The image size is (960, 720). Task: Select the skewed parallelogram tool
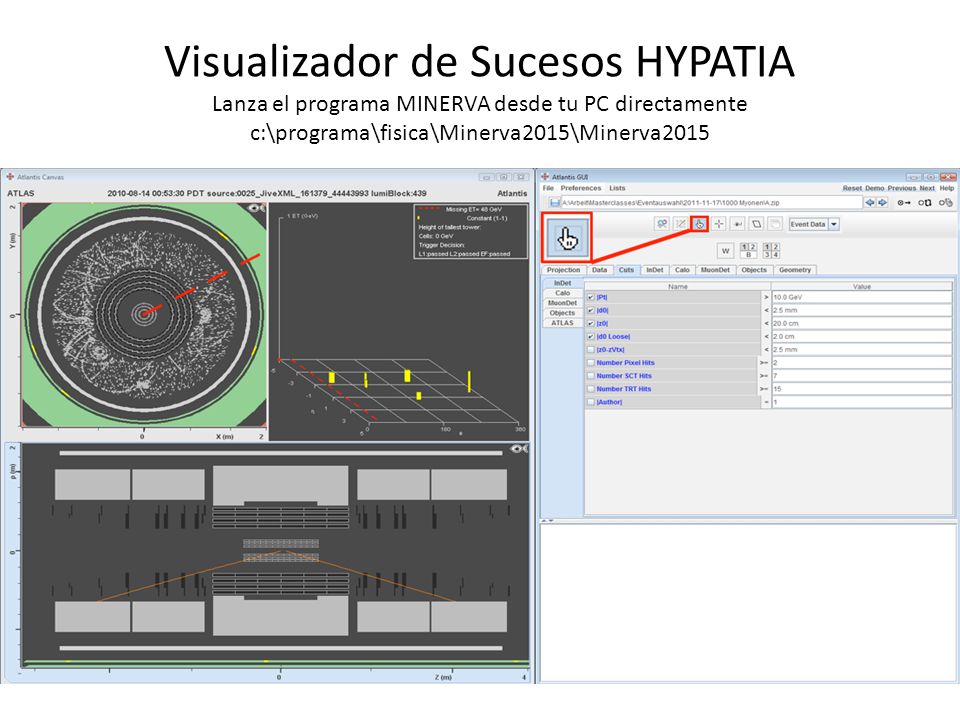click(757, 224)
